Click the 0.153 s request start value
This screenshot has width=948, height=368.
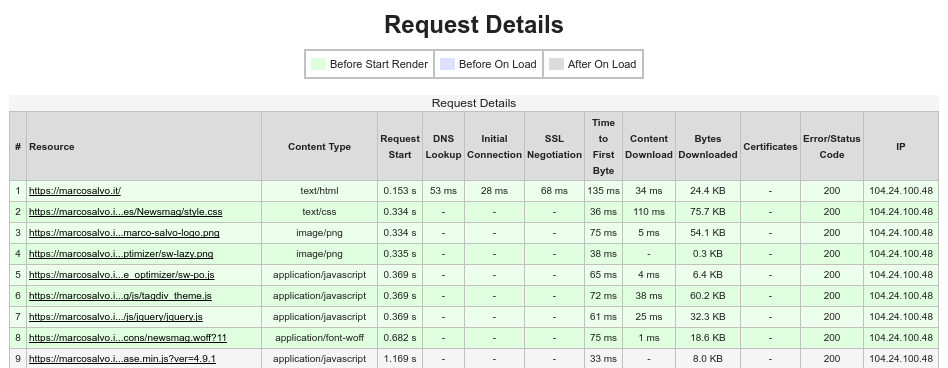[x=400, y=191]
